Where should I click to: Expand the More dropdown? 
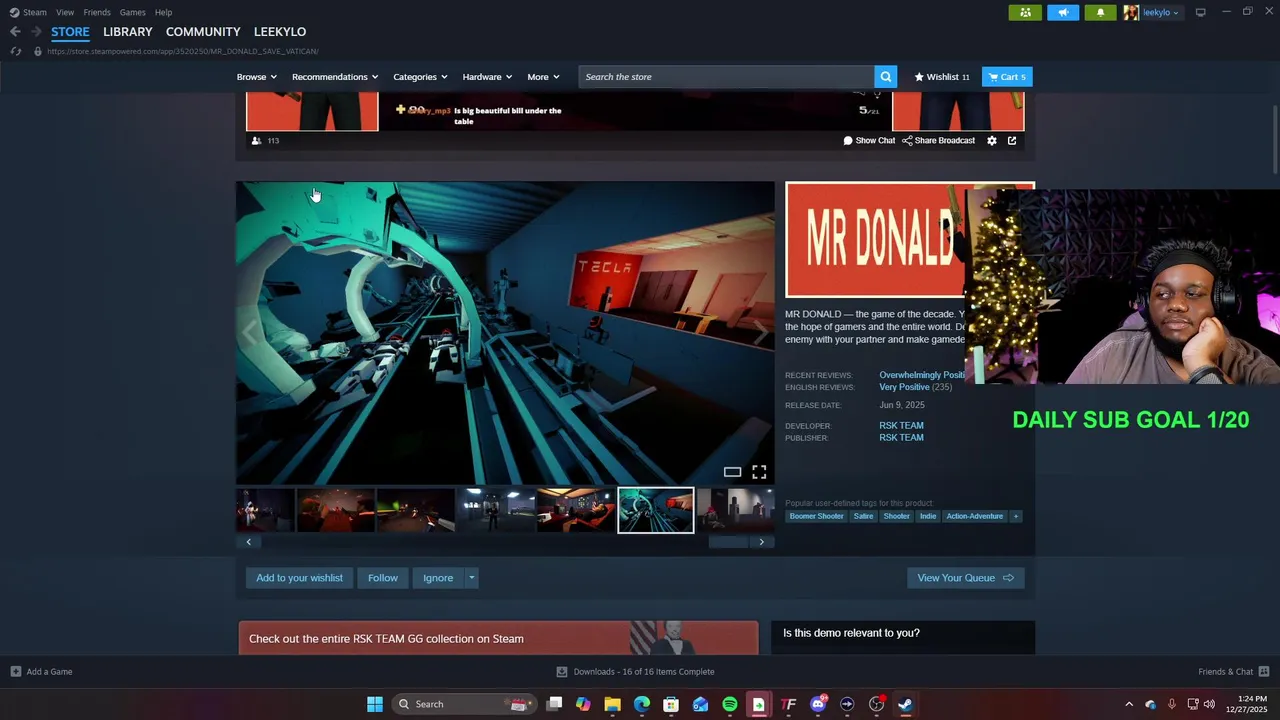[x=543, y=77]
